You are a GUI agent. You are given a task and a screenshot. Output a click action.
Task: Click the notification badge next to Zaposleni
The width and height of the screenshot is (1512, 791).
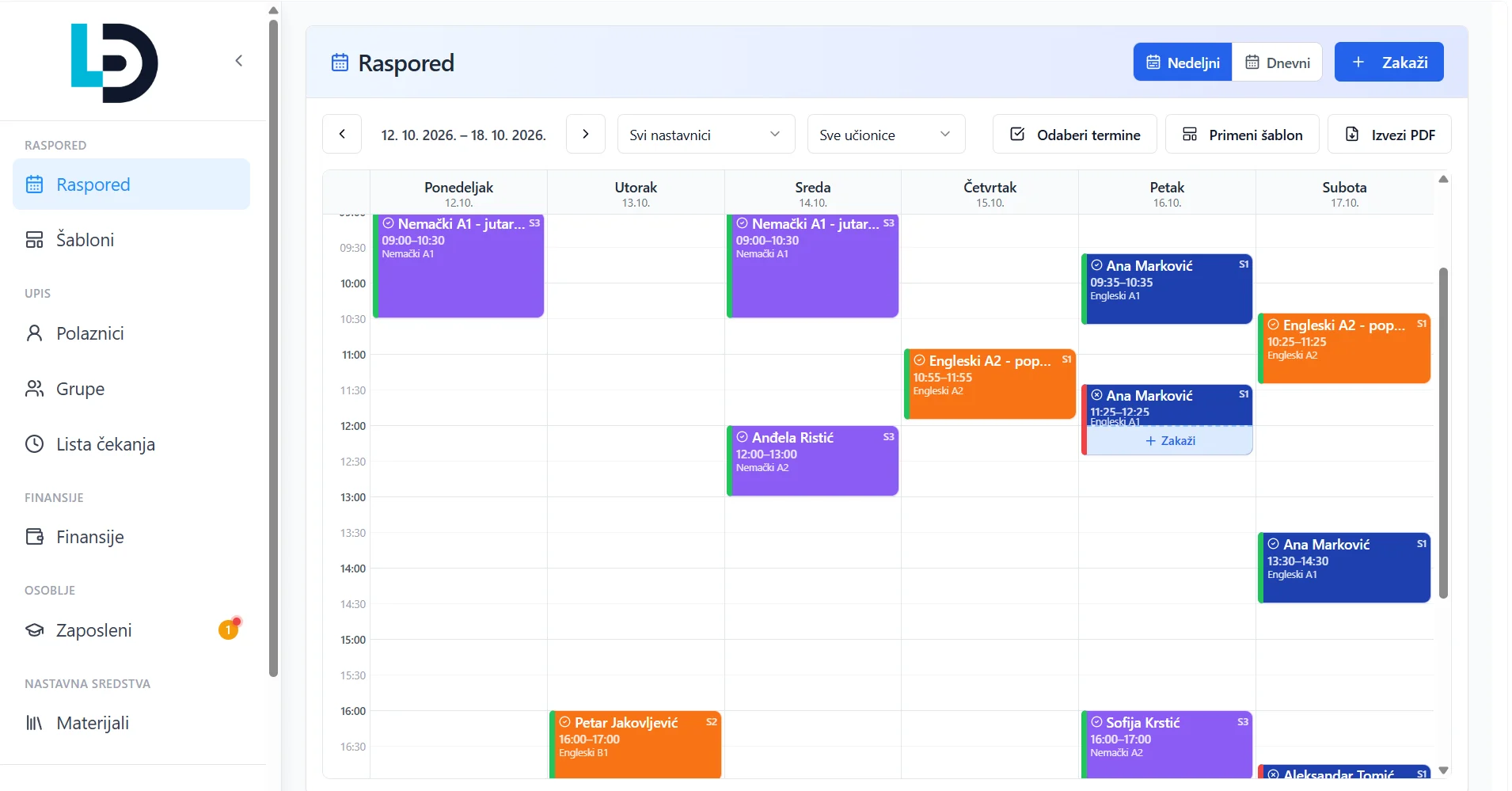pyautogui.click(x=229, y=629)
